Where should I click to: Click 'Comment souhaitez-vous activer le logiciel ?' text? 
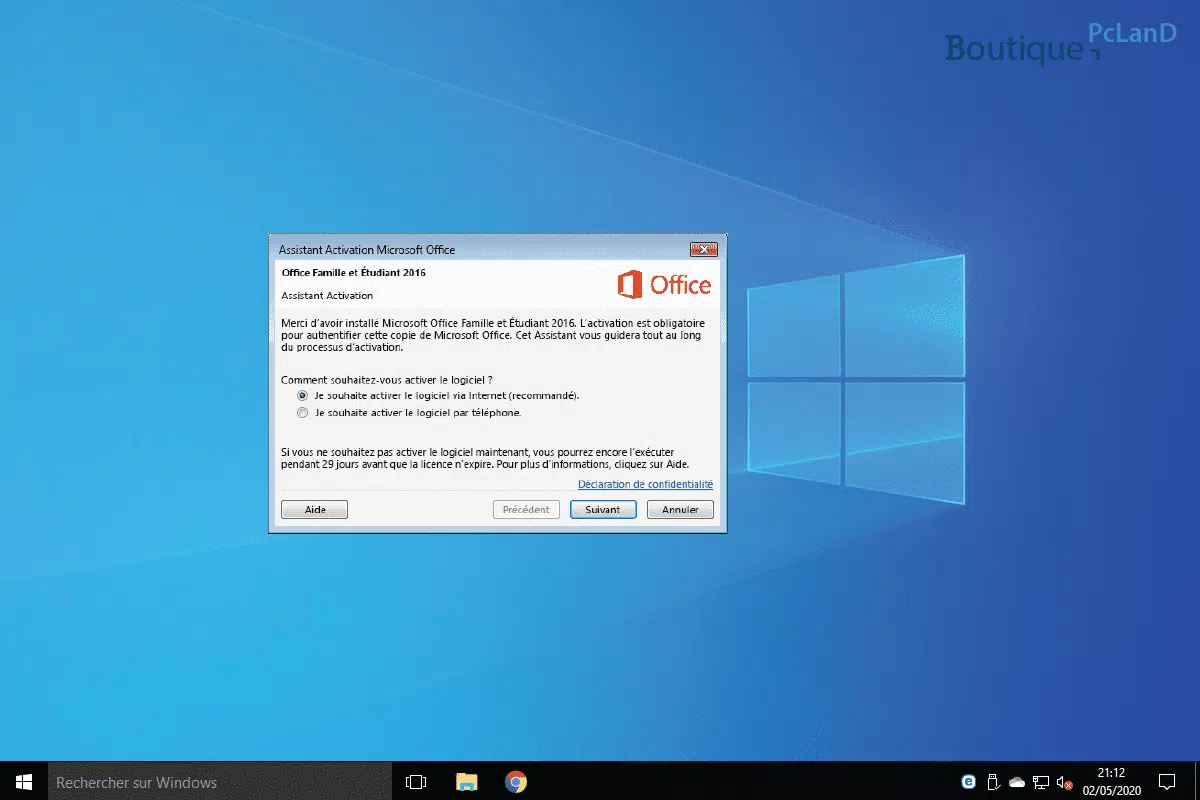point(387,380)
